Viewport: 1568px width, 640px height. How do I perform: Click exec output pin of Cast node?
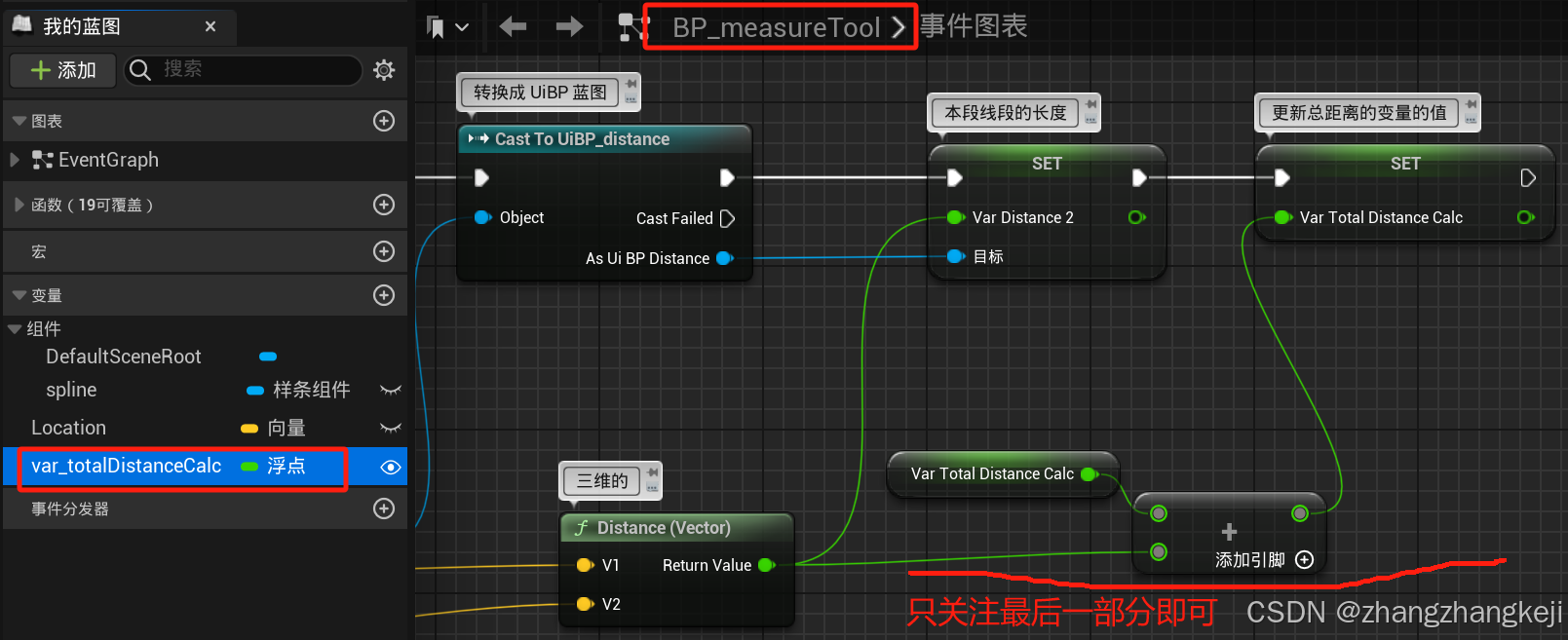[727, 177]
